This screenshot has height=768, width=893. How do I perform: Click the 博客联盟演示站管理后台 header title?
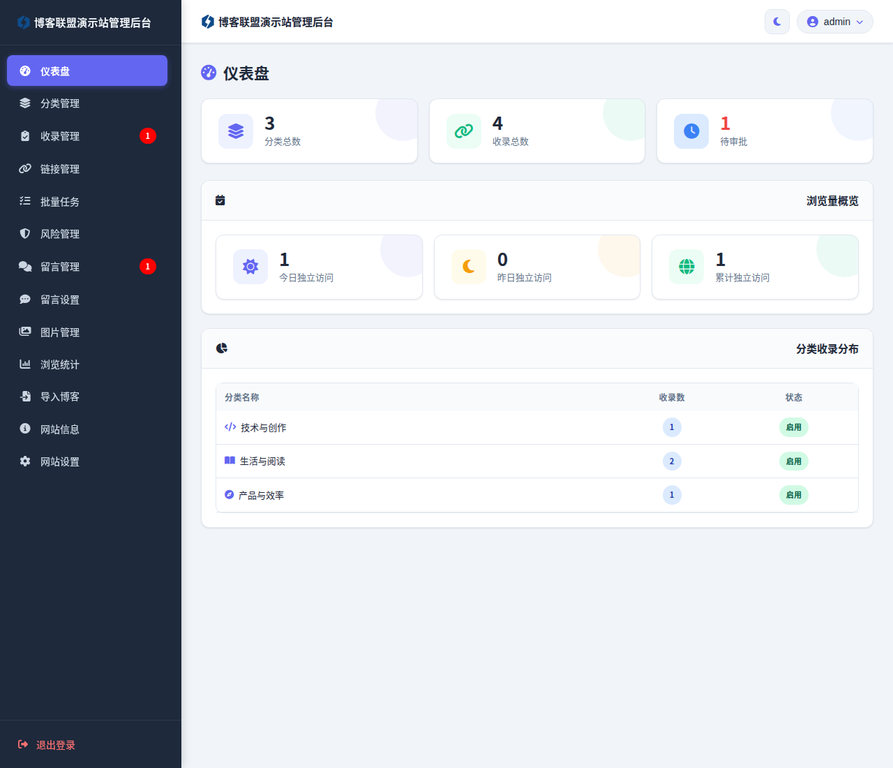click(x=276, y=22)
